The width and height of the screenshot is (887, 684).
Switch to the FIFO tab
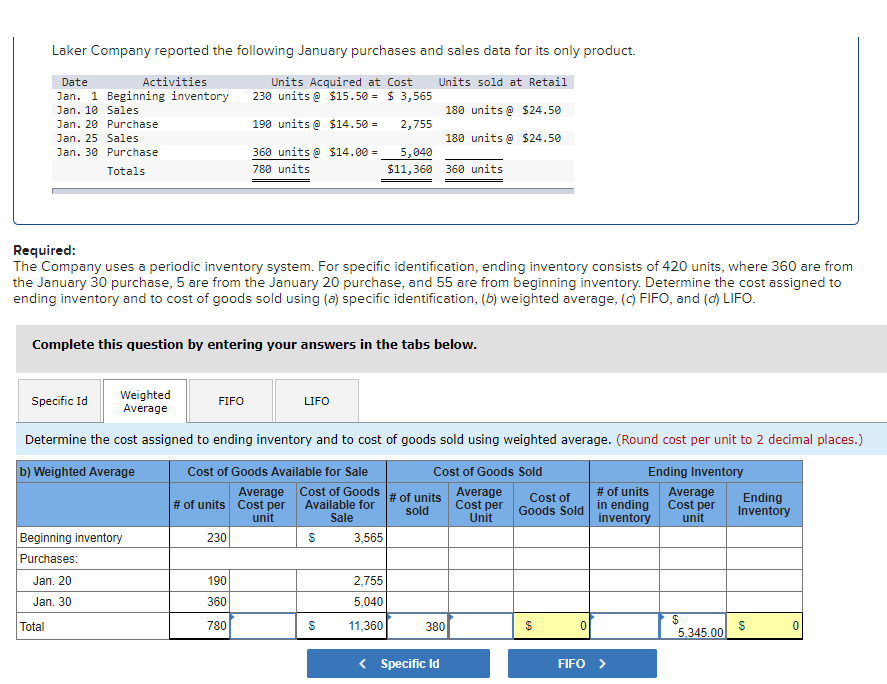click(230, 400)
